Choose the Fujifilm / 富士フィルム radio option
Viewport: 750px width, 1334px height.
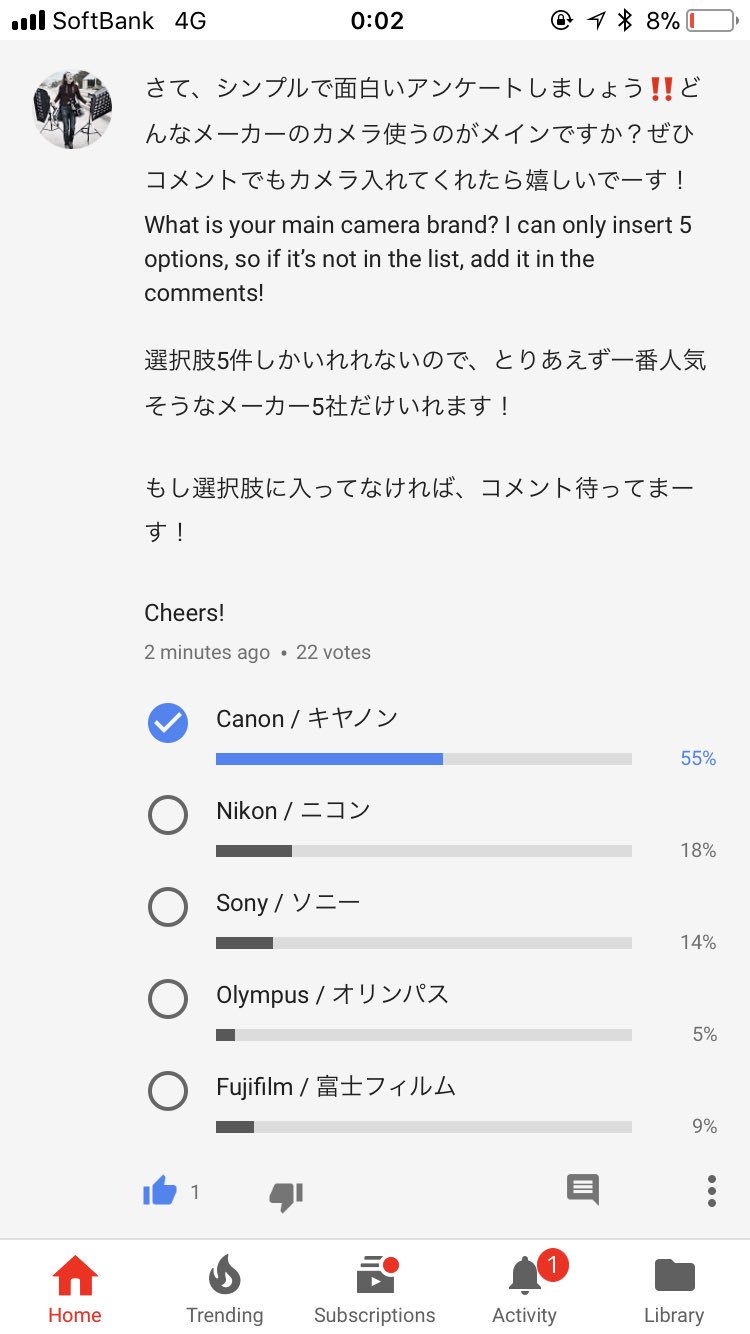pyautogui.click(x=168, y=1091)
